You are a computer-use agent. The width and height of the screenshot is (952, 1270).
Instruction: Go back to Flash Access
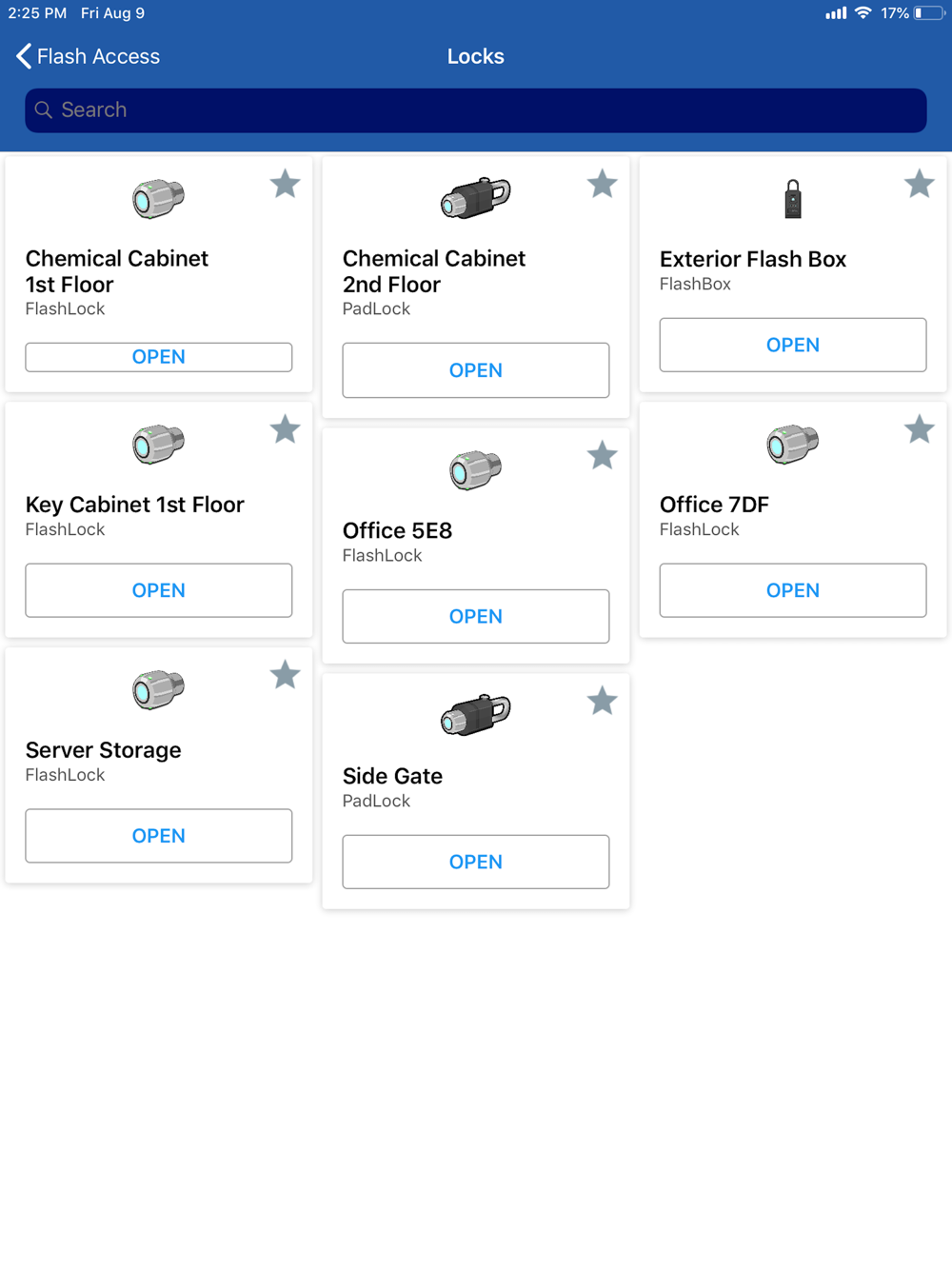tap(88, 56)
